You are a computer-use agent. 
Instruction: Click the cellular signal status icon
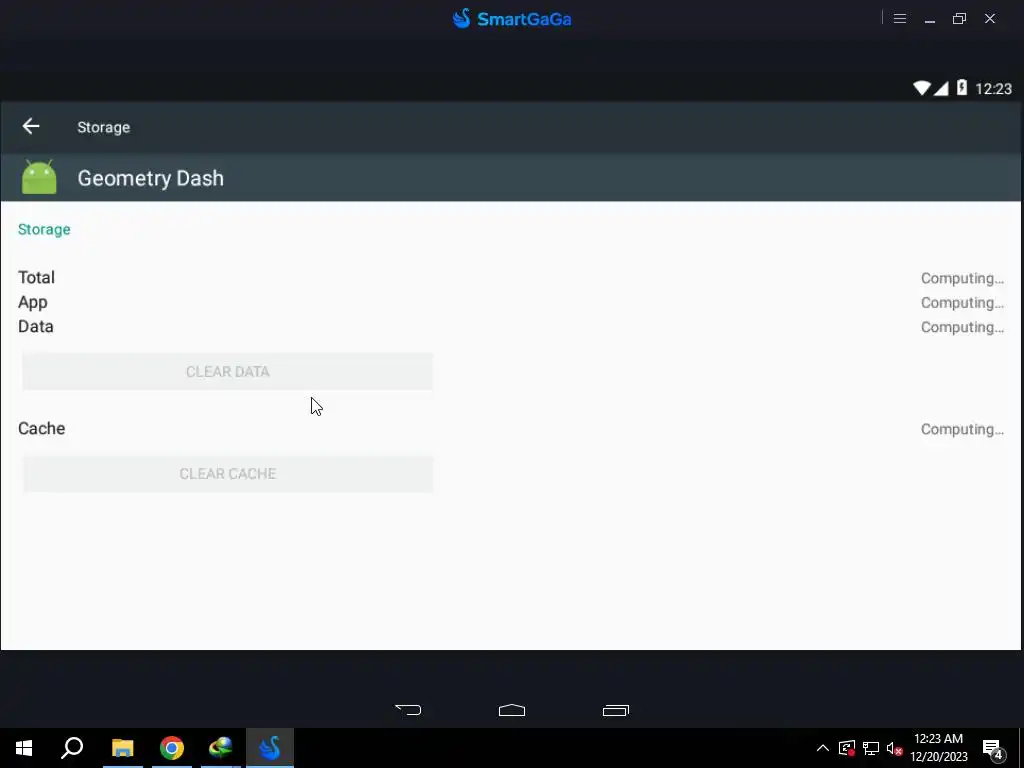pos(941,88)
